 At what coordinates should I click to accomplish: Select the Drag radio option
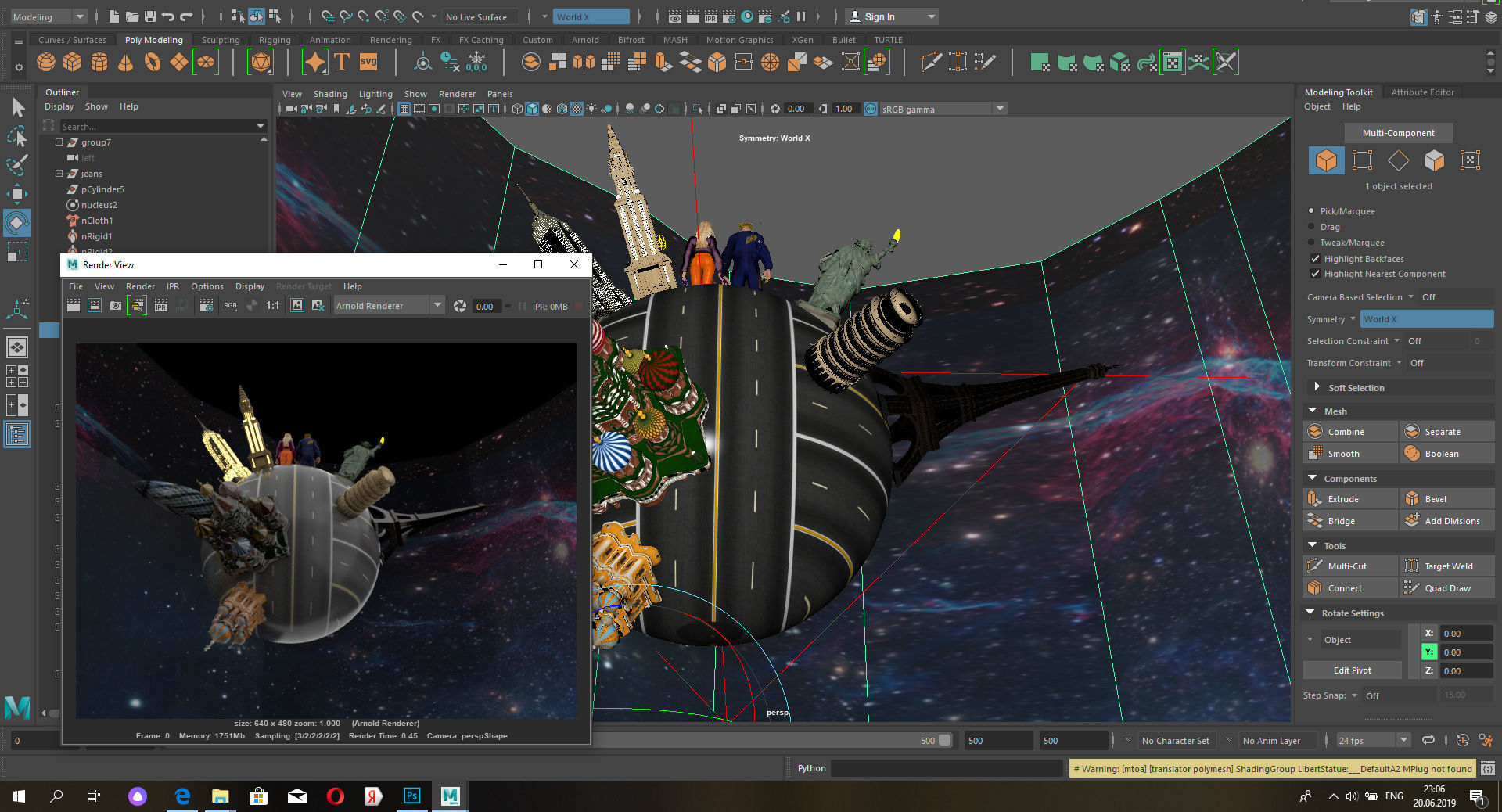[x=1311, y=227]
